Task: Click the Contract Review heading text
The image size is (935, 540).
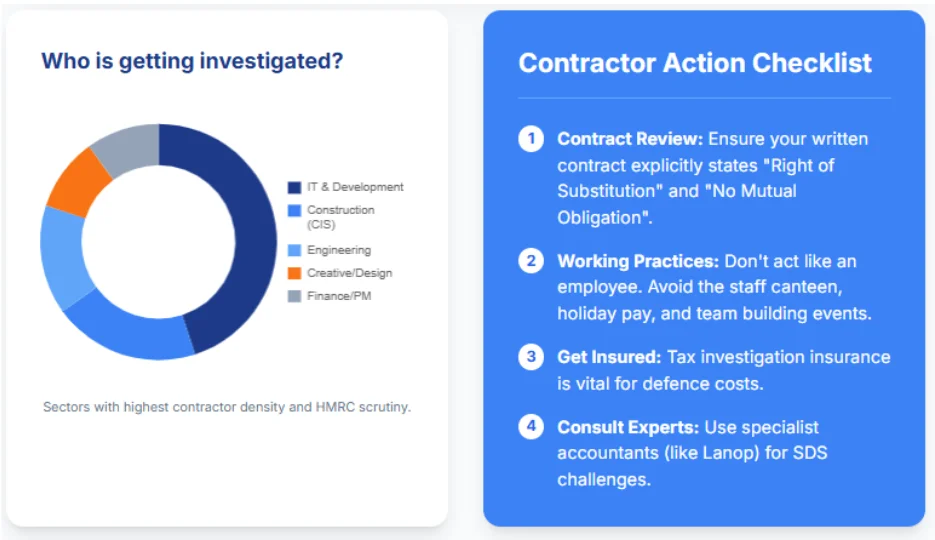Action: pos(630,139)
